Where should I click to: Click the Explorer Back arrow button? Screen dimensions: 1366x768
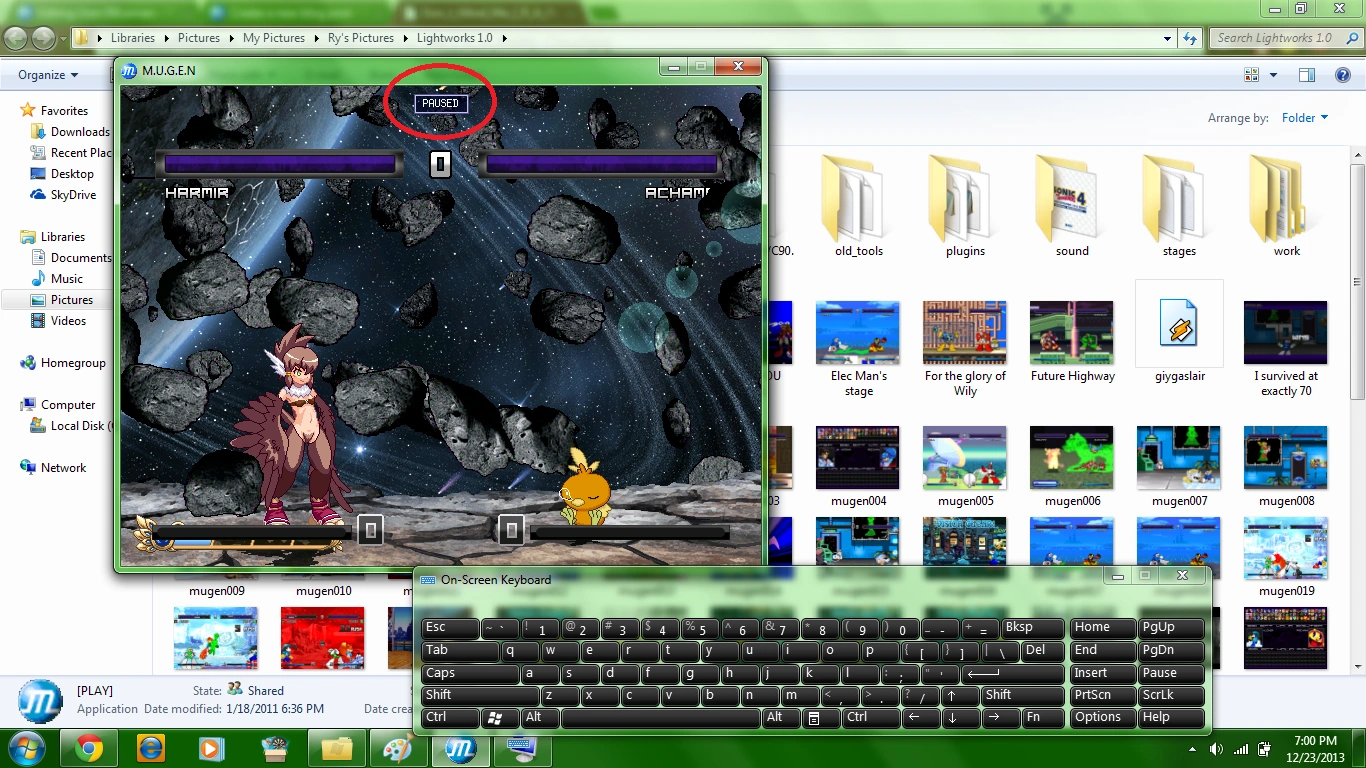tap(16, 38)
